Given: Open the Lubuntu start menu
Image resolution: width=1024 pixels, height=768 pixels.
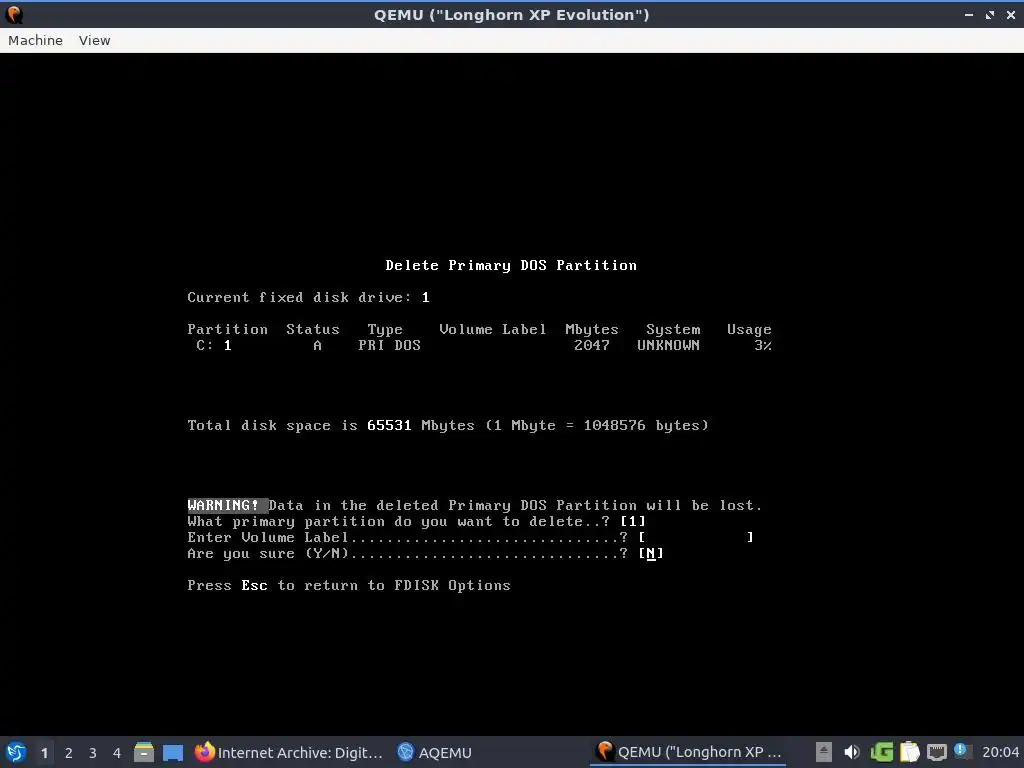Looking at the screenshot, I should point(16,752).
